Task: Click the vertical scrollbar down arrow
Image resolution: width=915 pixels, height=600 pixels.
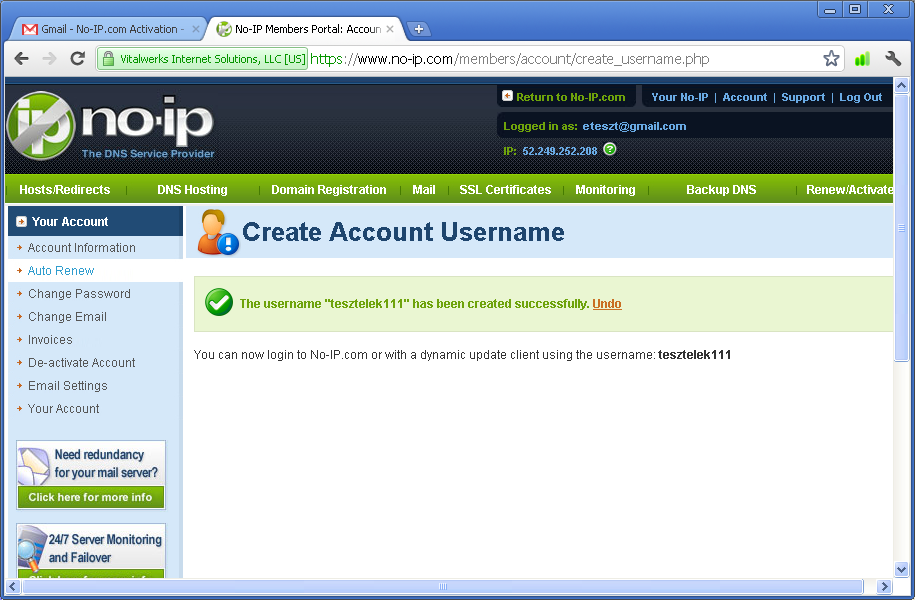Action: coord(901,569)
